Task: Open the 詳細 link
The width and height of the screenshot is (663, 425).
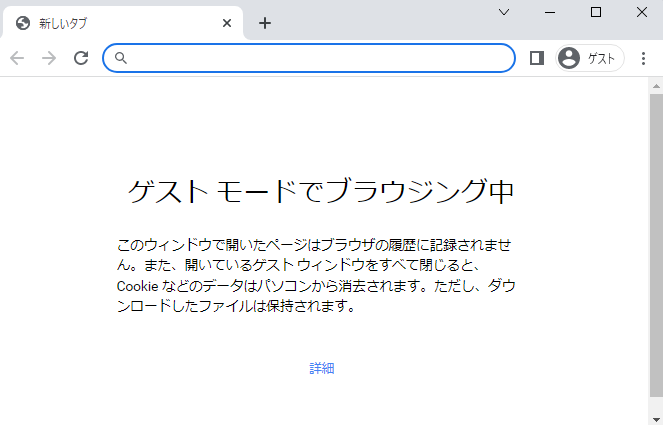Action: [x=322, y=368]
